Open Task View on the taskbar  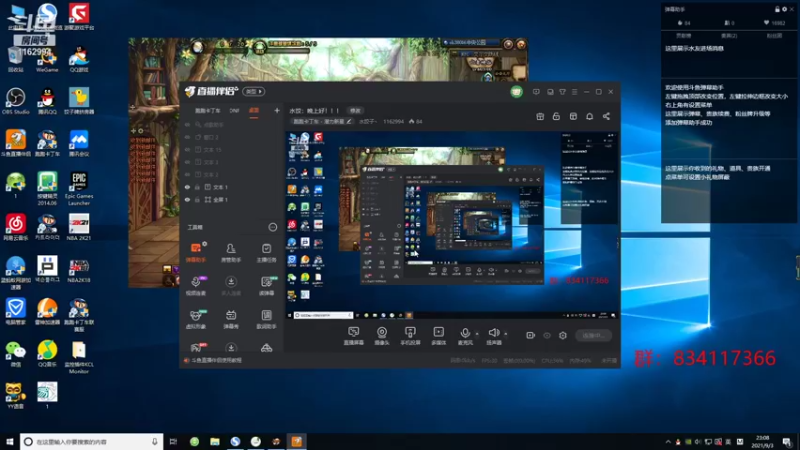coord(173,441)
